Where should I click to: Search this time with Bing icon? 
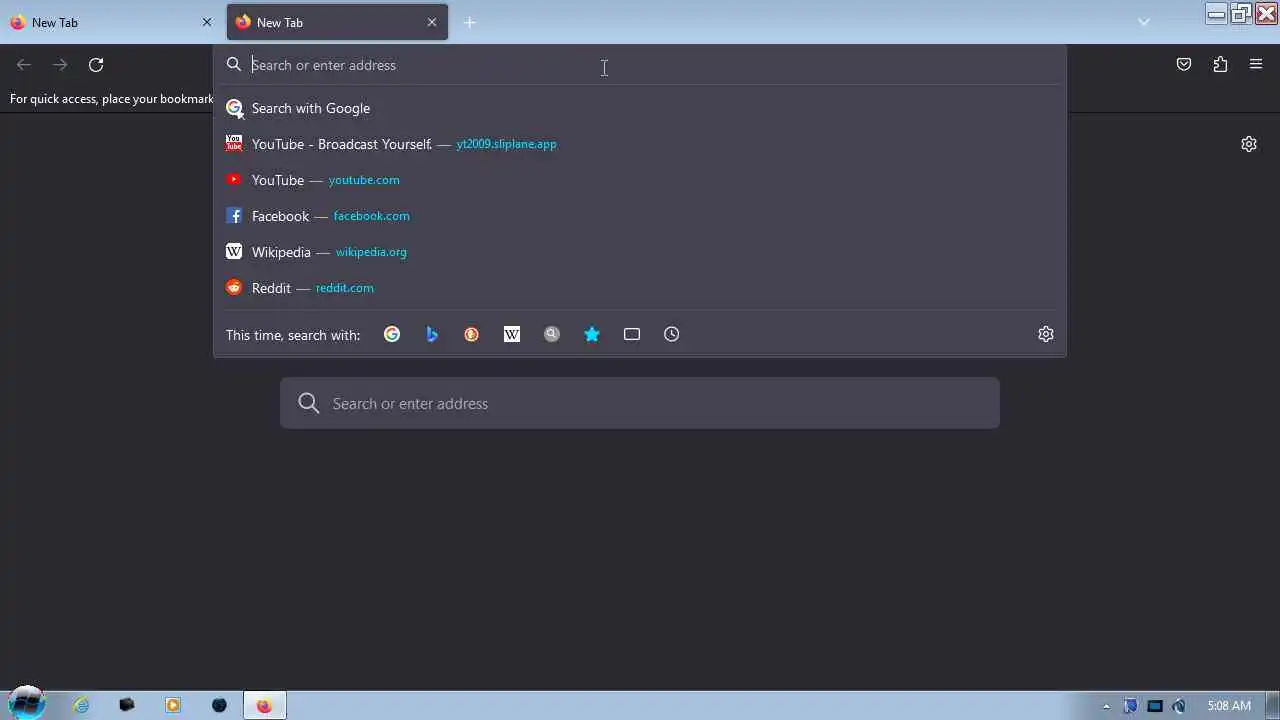(432, 334)
